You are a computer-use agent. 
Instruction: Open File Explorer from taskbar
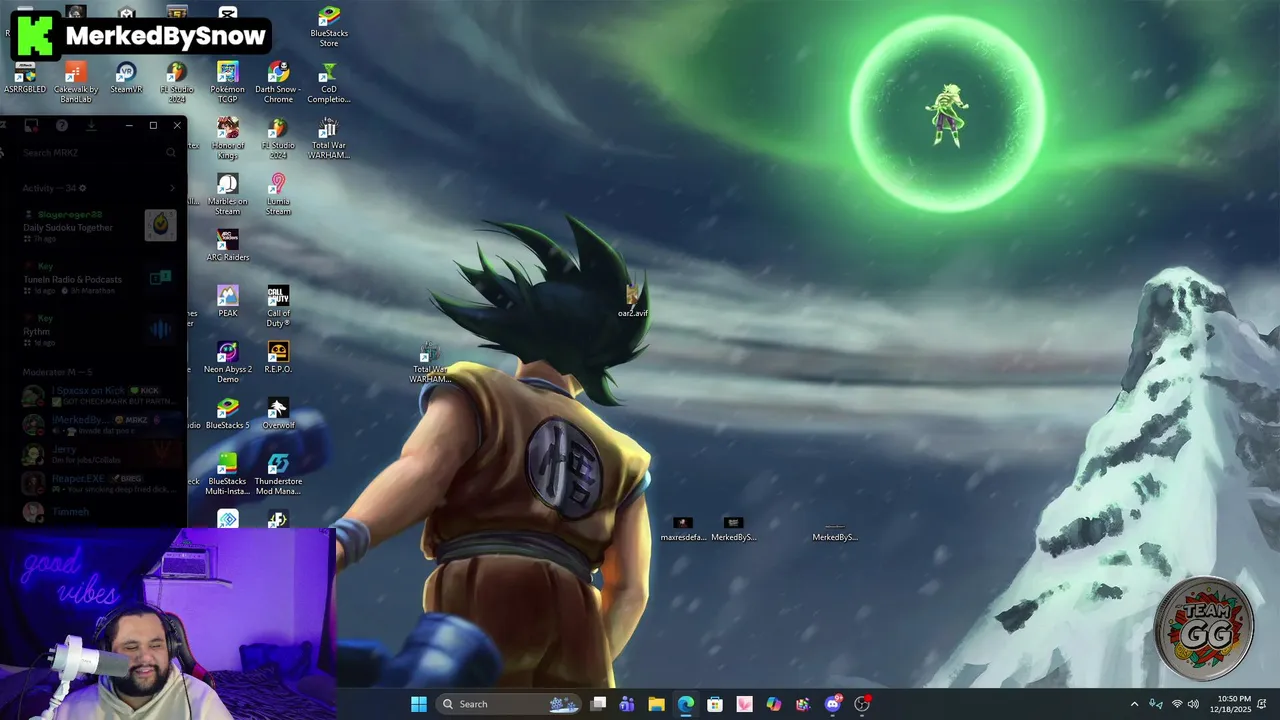point(656,704)
